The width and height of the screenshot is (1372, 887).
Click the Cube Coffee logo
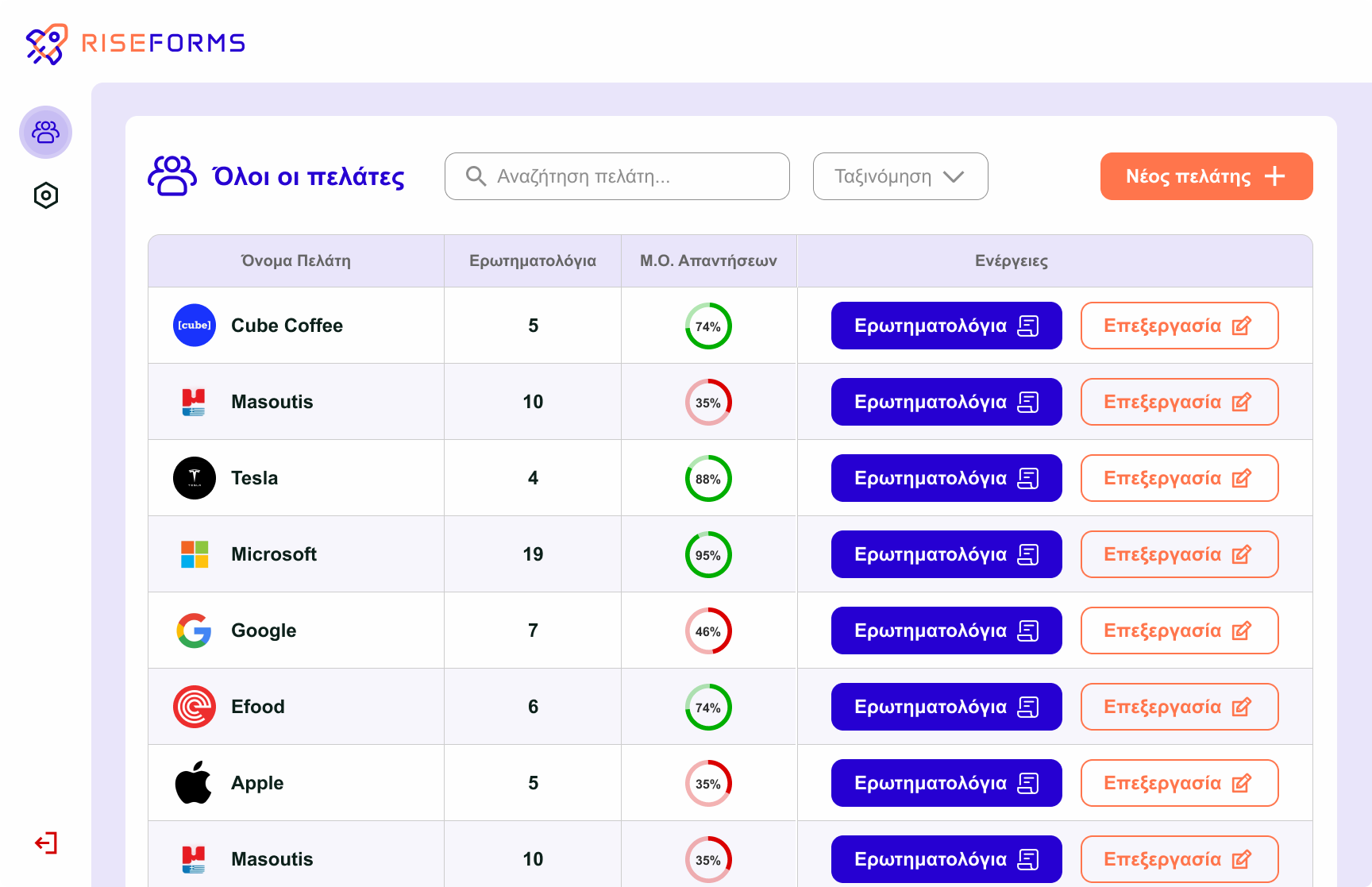[195, 326]
